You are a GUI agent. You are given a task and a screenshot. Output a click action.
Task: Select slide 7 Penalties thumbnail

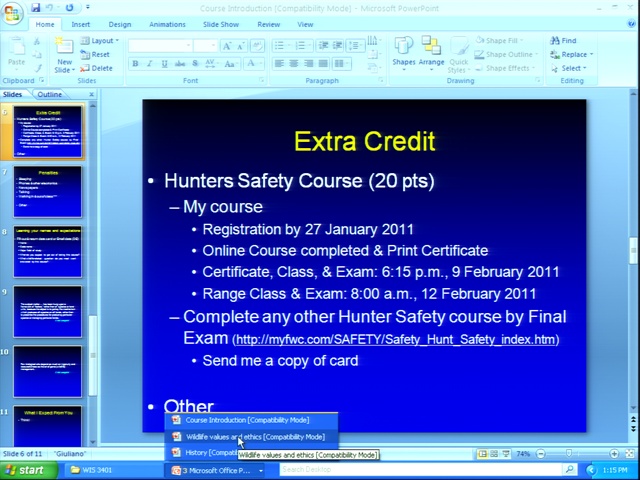click(47, 191)
